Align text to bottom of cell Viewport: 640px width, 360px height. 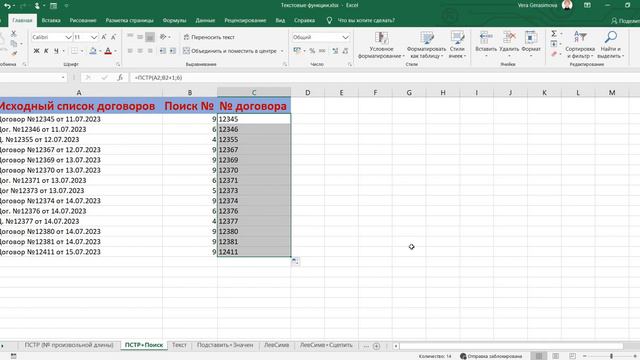[x=150, y=37]
